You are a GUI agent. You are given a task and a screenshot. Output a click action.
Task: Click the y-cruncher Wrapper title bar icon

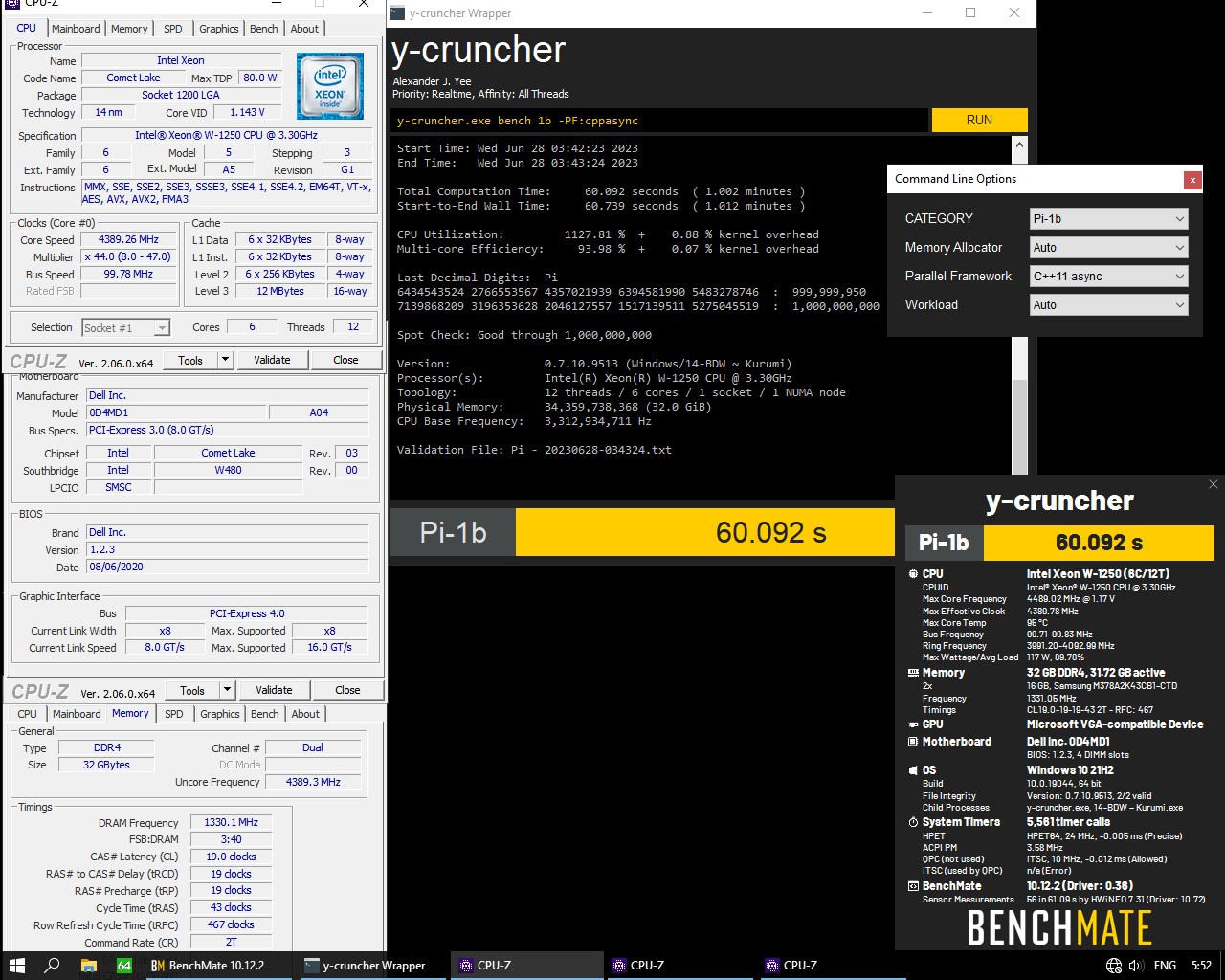click(397, 13)
